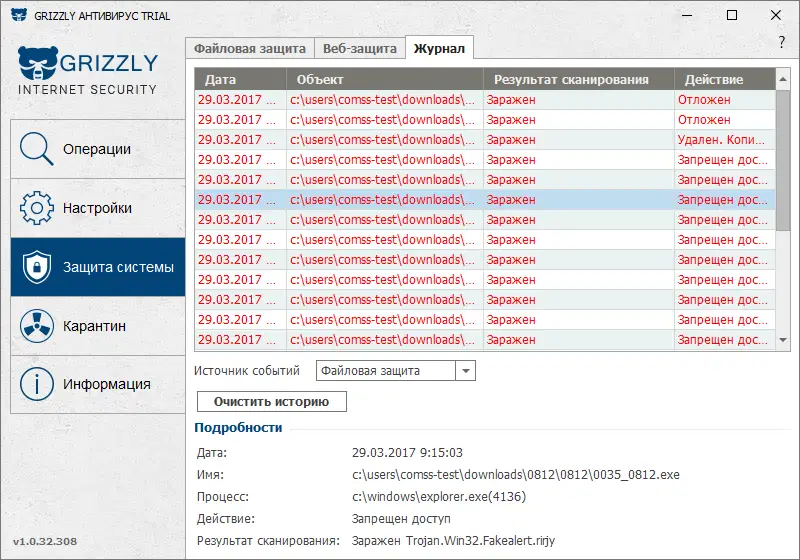Open the Информация section

point(98,385)
